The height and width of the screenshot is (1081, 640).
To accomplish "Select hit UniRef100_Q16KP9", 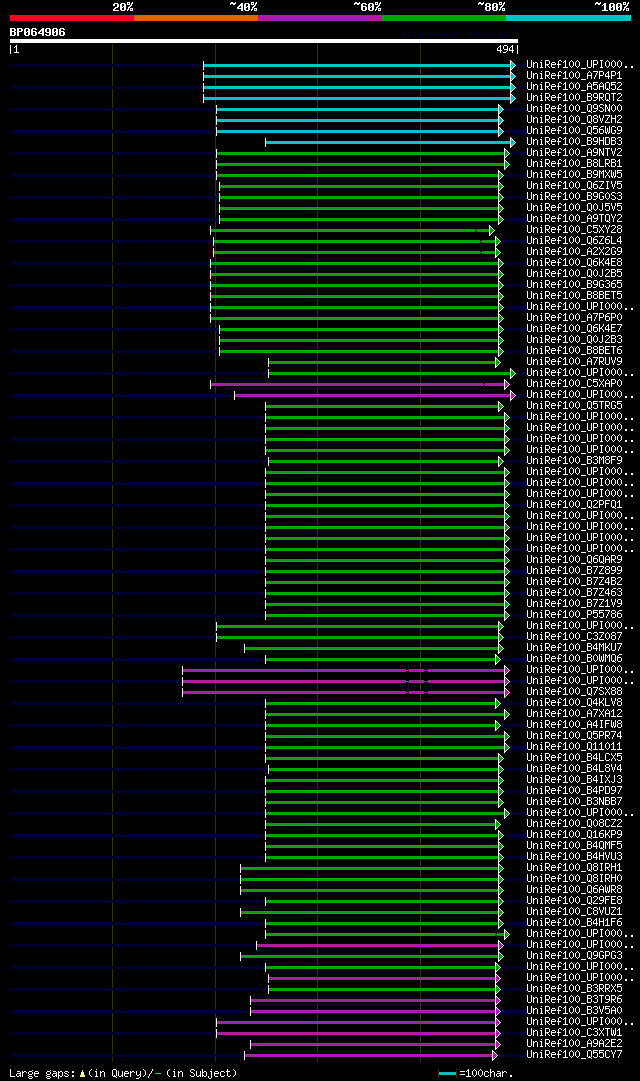I will [574, 834].
